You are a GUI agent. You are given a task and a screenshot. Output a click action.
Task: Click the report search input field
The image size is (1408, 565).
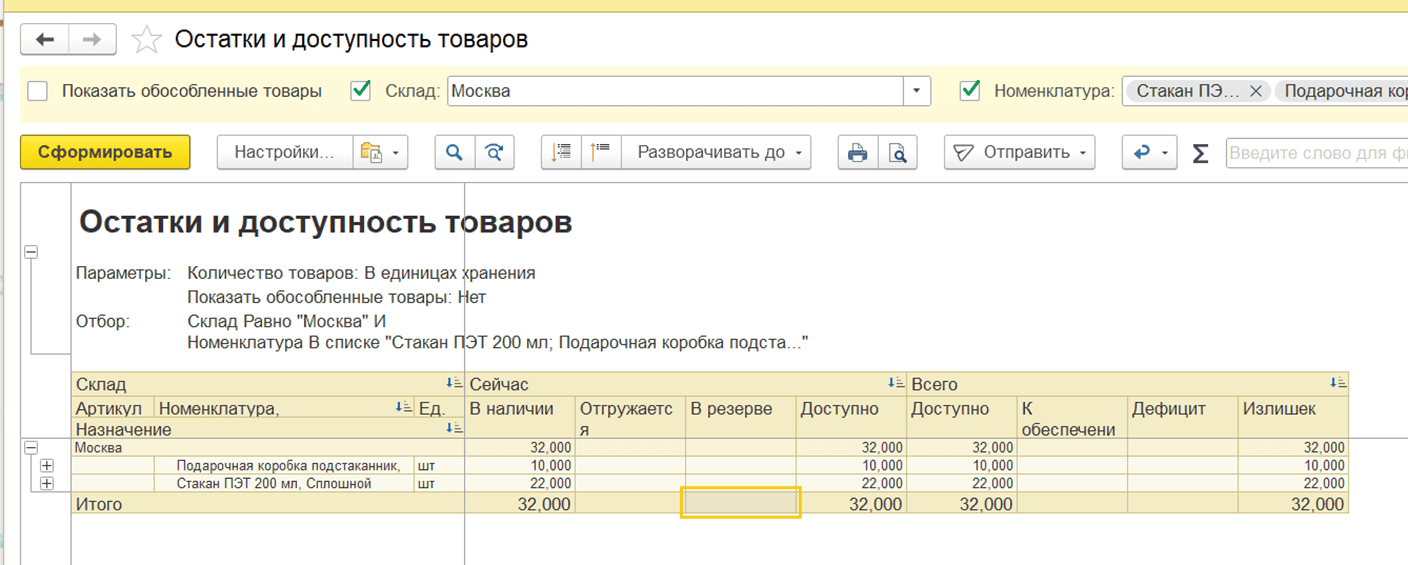tap(1315, 153)
